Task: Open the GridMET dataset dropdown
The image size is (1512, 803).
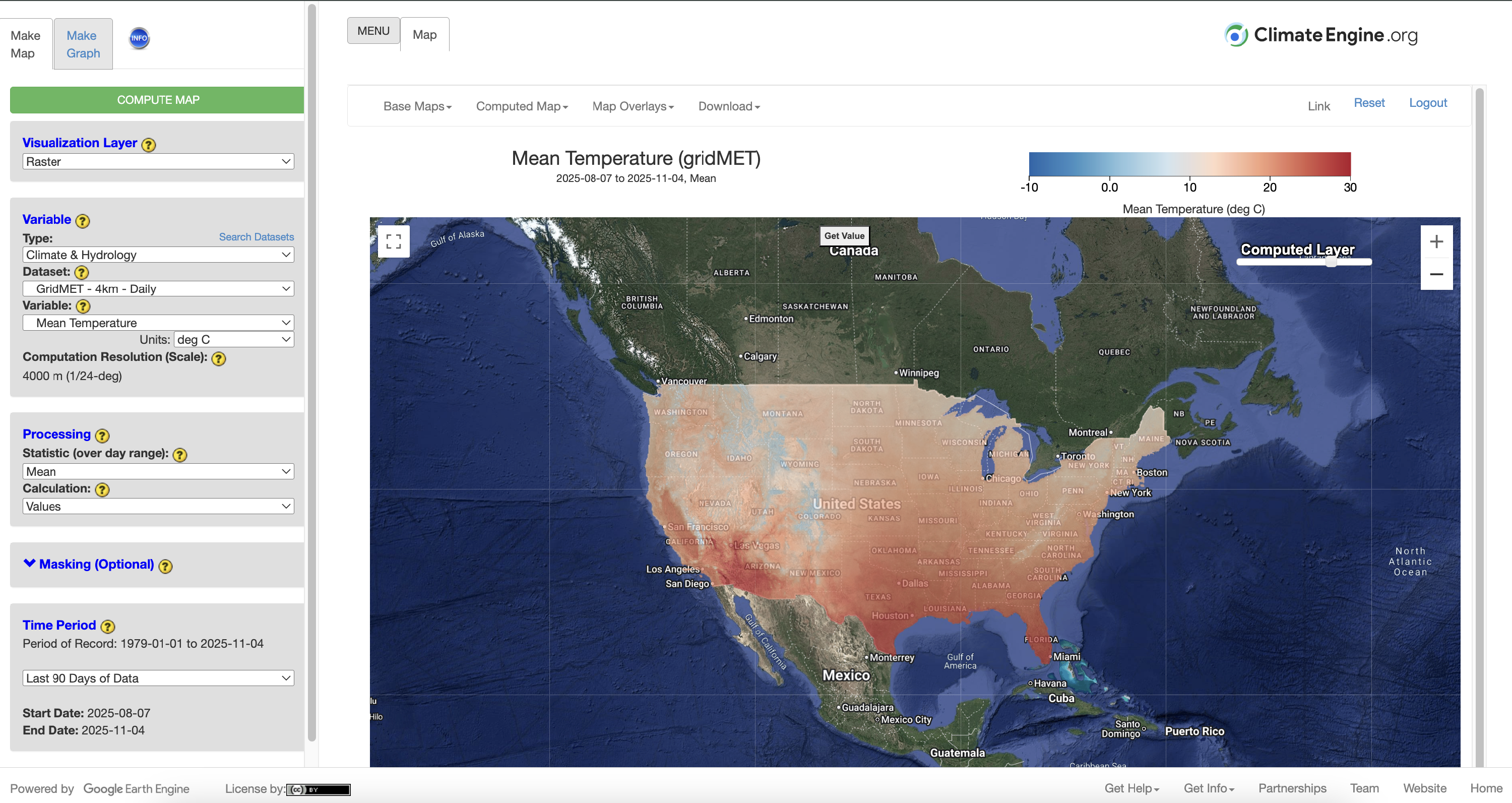Action: point(158,289)
